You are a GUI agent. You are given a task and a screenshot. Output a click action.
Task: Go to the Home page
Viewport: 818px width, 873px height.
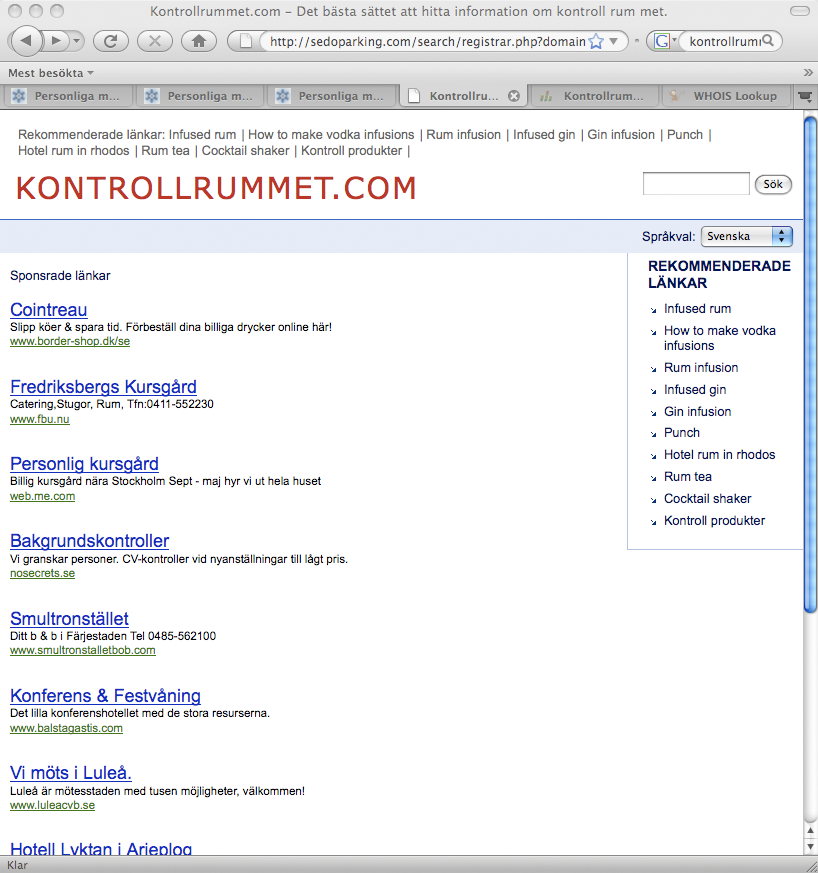pyautogui.click(x=199, y=41)
